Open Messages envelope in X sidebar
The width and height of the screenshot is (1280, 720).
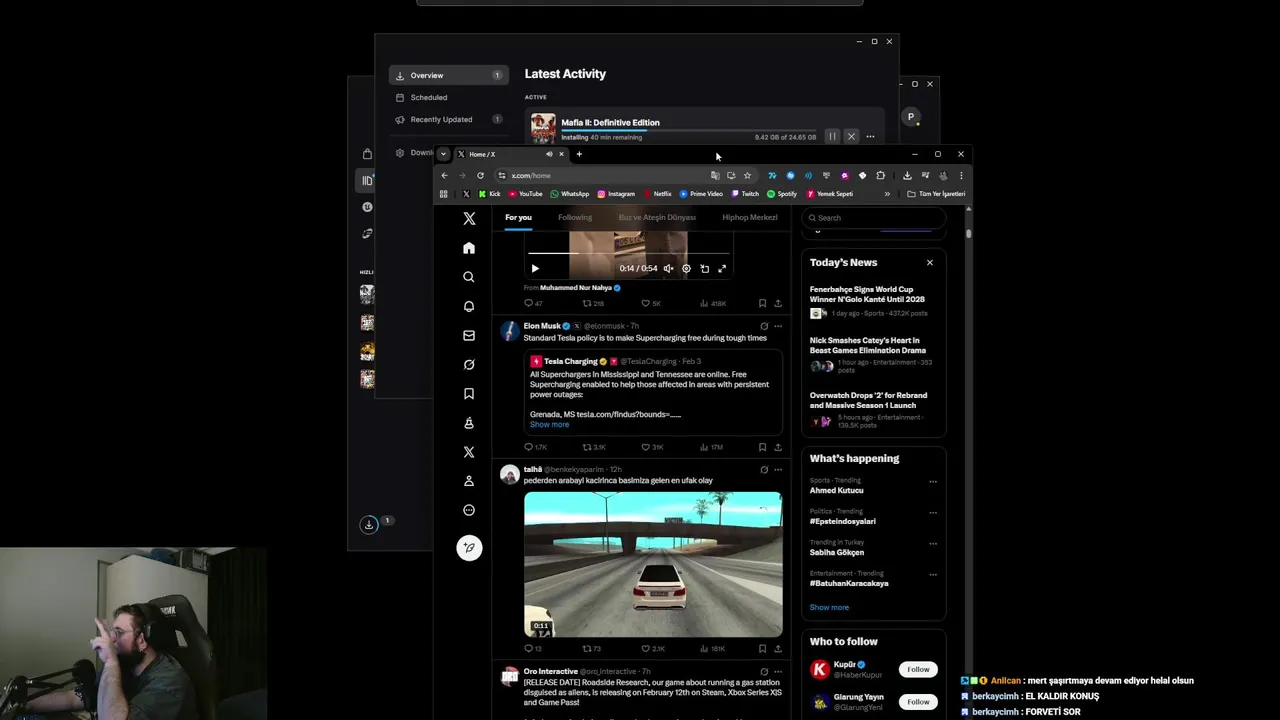pyautogui.click(x=469, y=335)
